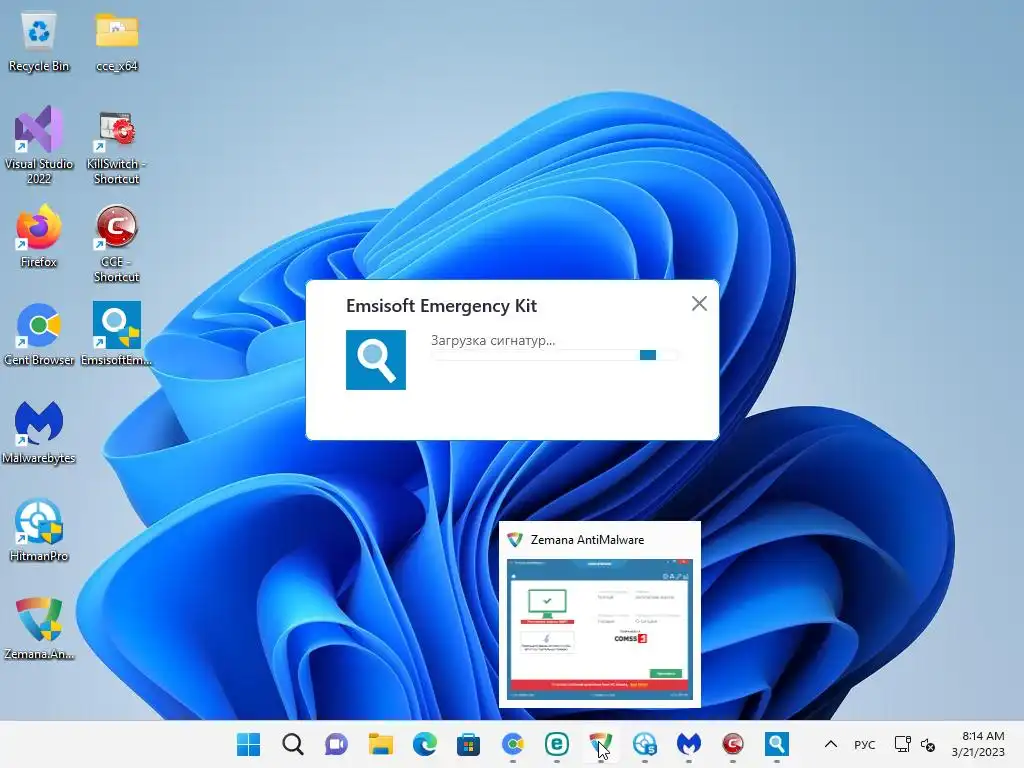The height and width of the screenshot is (768, 1024).
Task: Switch to HitmanPro in taskbar
Action: 645,744
